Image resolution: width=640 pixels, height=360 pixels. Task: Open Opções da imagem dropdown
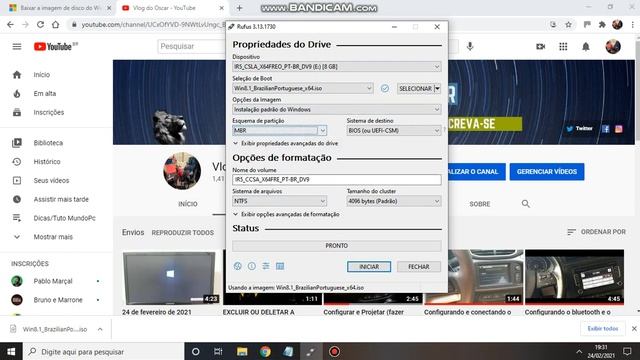click(x=337, y=109)
